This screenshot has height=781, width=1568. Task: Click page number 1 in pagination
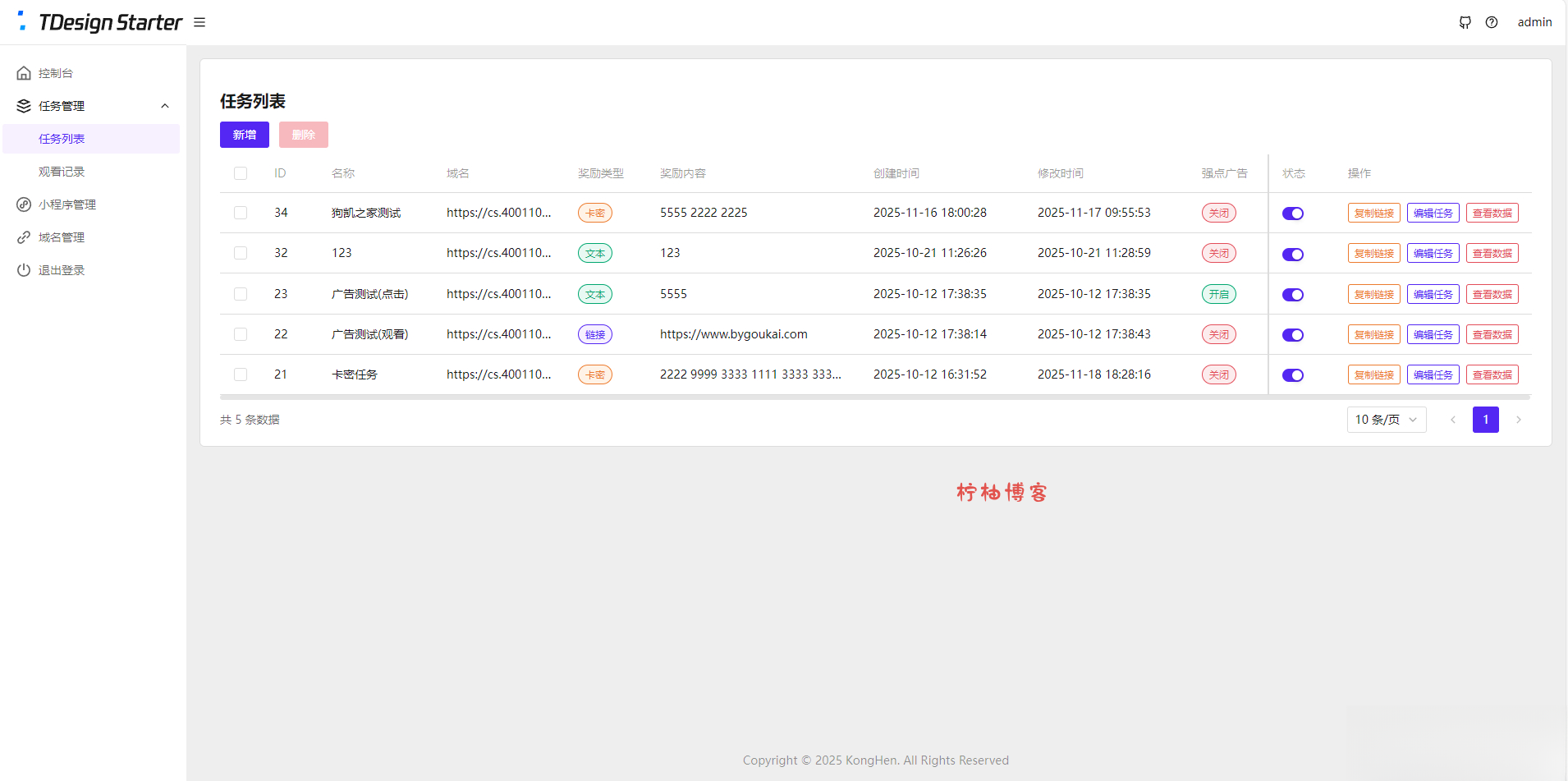pos(1485,420)
